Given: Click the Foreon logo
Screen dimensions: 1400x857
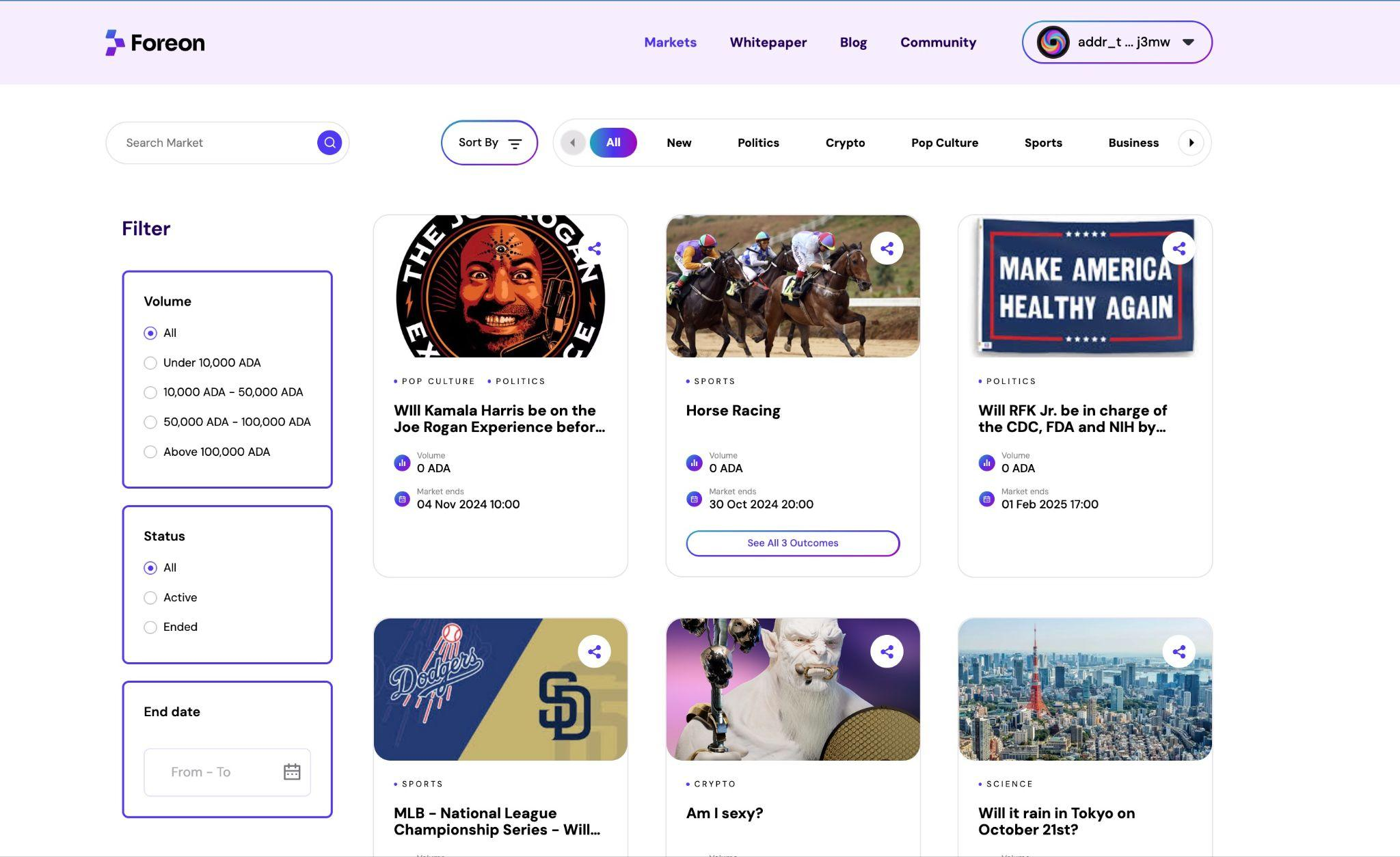Looking at the screenshot, I should tap(155, 42).
